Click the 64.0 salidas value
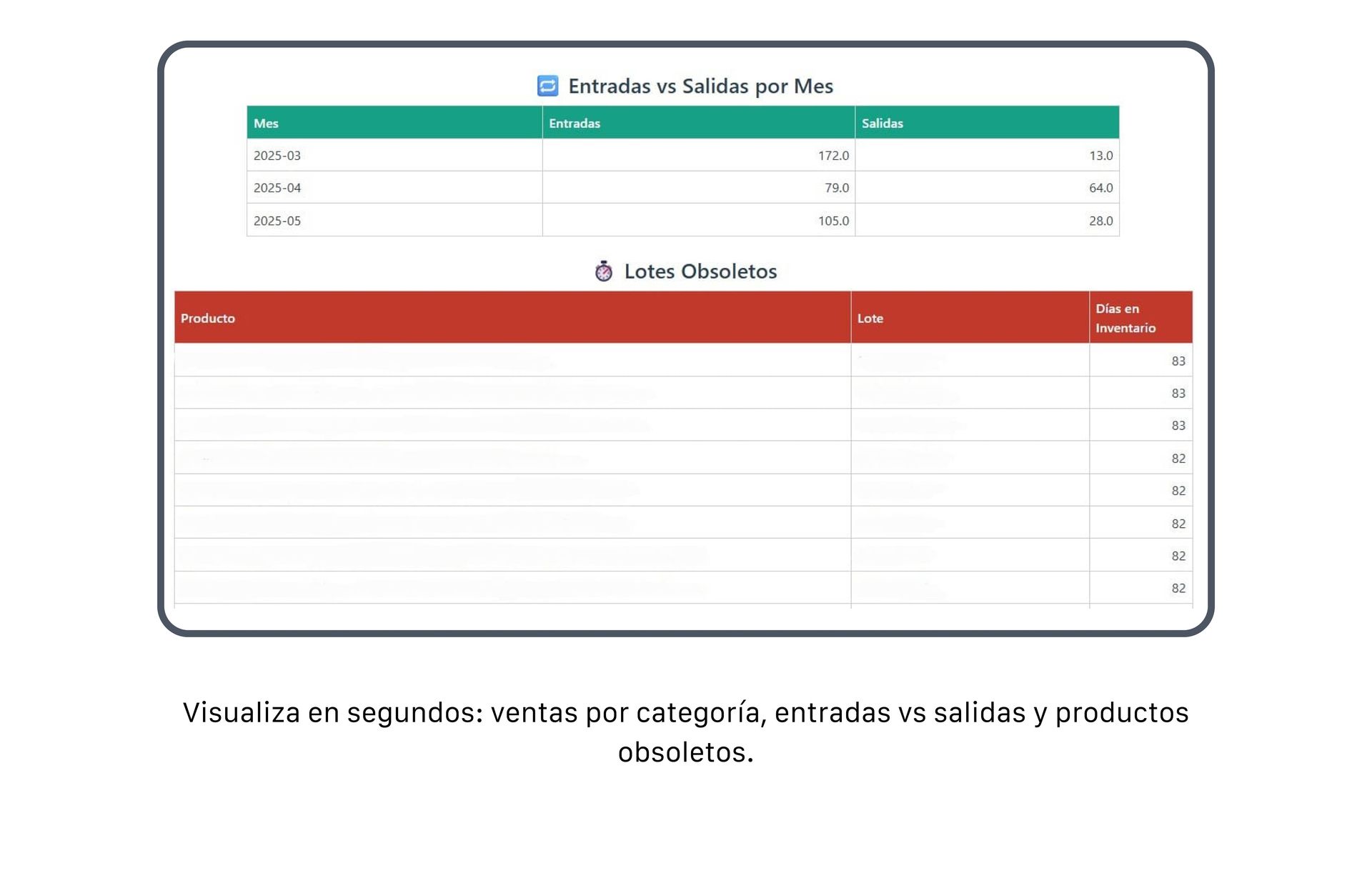Image resolution: width=1372 pixels, height=883 pixels. pyautogui.click(x=1100, y=188)
